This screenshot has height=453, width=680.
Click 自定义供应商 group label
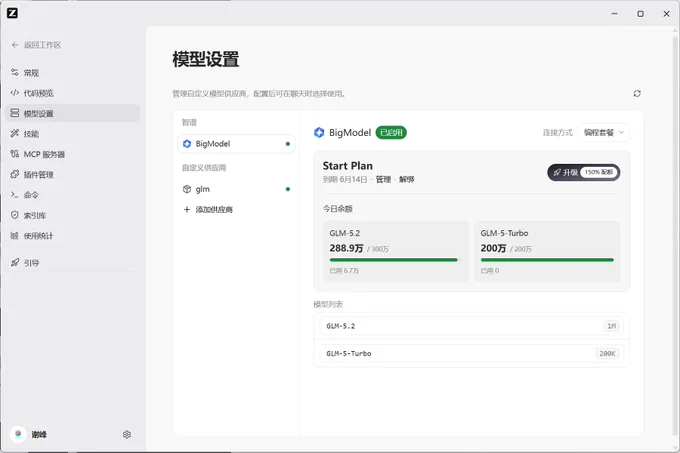(204, 168)
